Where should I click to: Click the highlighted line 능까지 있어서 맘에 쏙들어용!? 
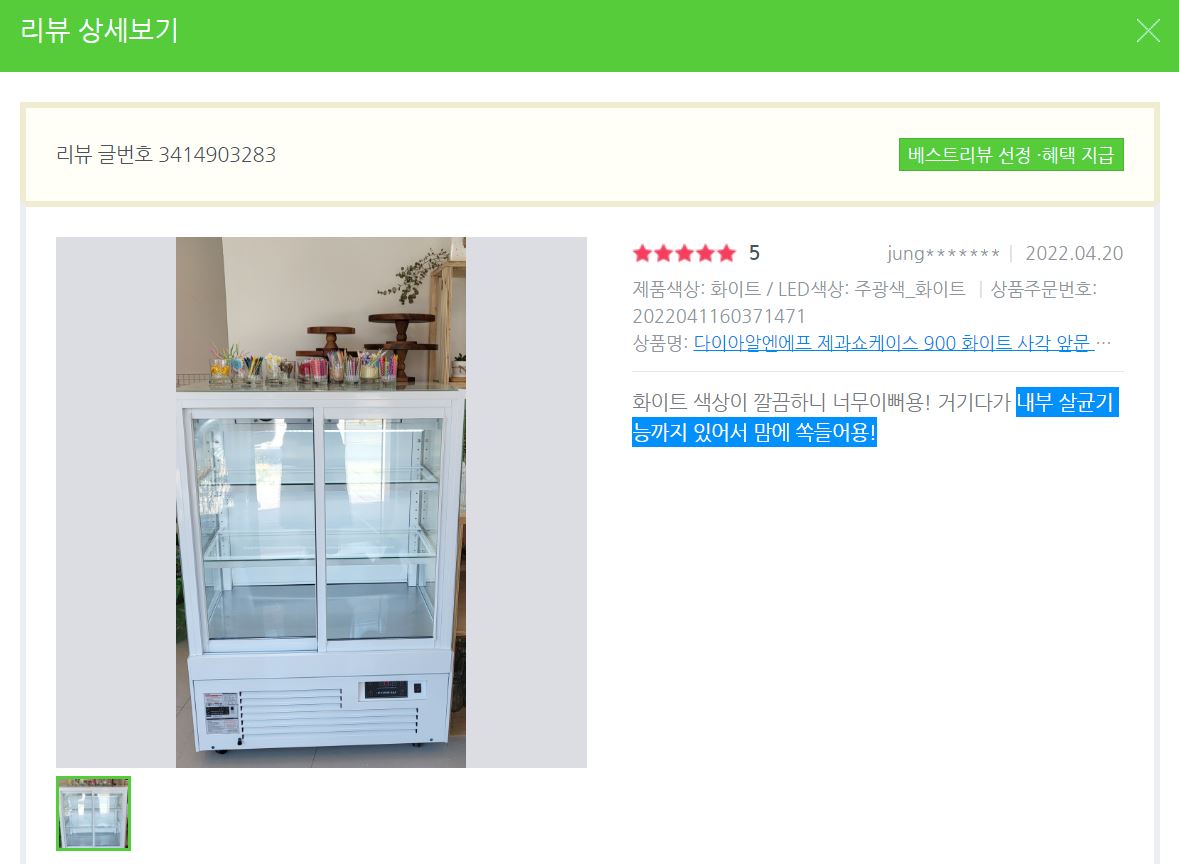[x=754, y=432]
